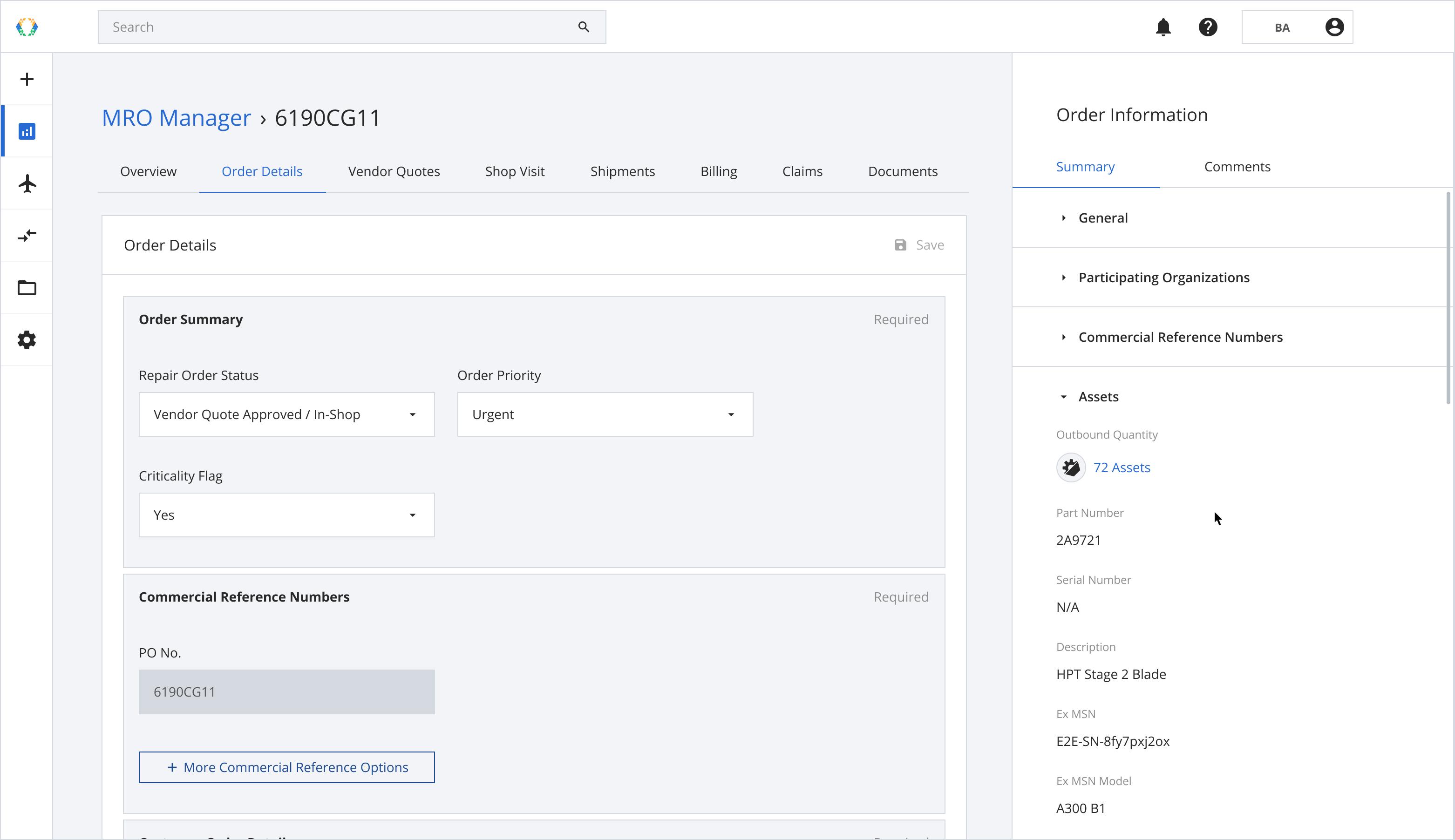Click the user profile avatar icon
Viewport: 1455px width, 840px height.
tap(1334, 27)
